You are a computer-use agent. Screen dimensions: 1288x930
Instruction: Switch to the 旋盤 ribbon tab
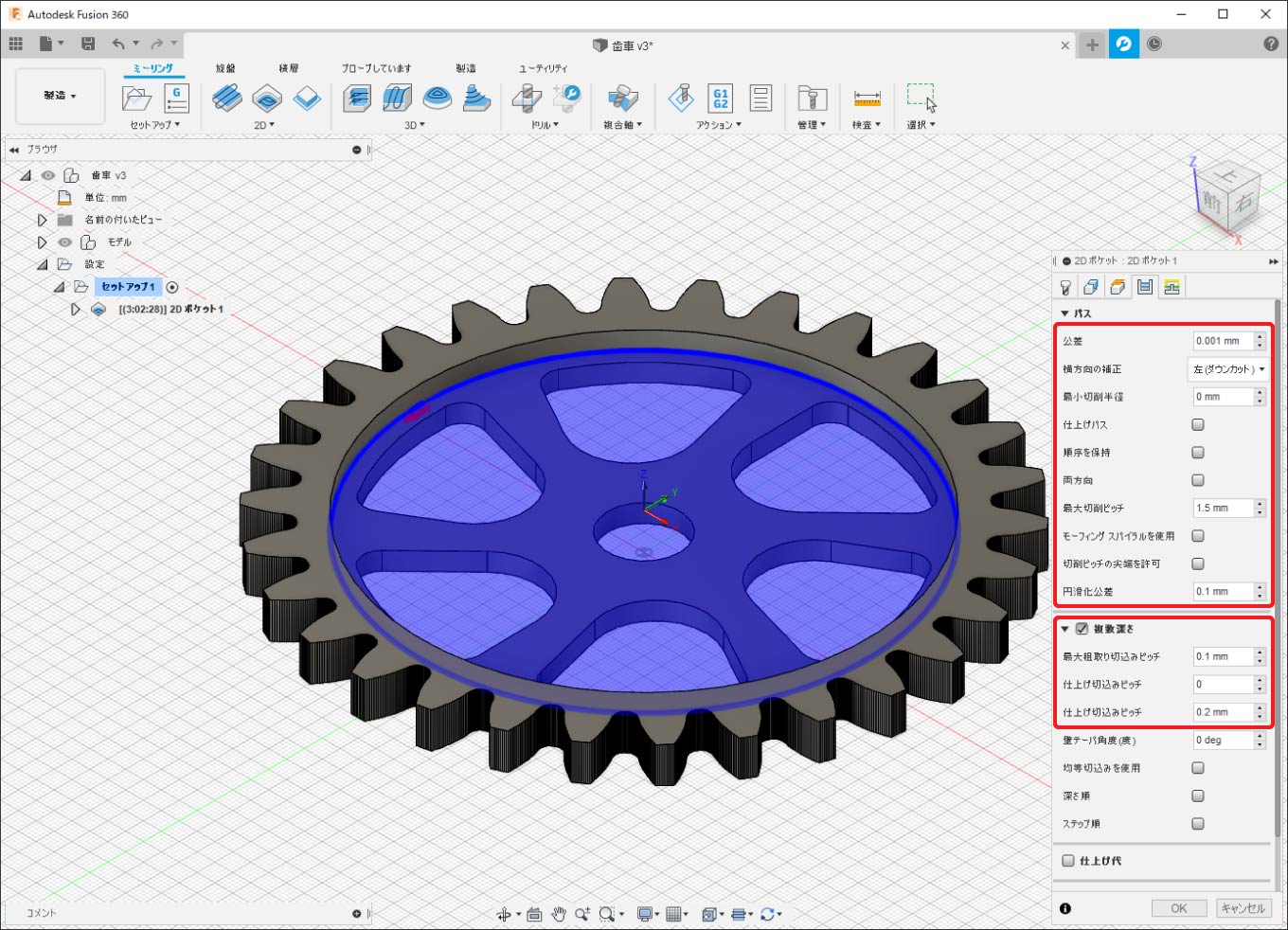225,68
